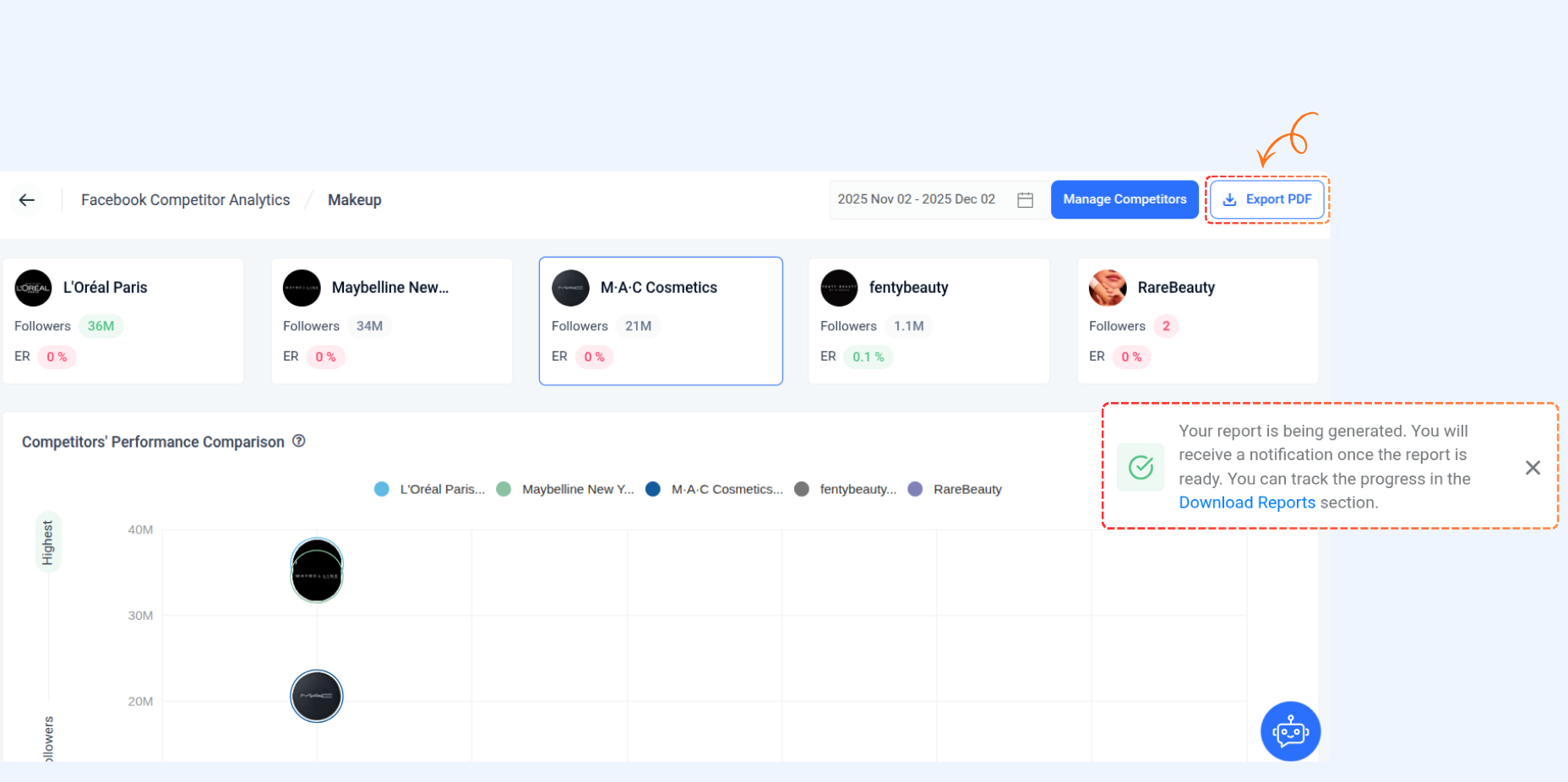This screenshot has width=1568, height=782.
Task: Click Competitors' Performance Comparison heading
Action: point(153,442)
